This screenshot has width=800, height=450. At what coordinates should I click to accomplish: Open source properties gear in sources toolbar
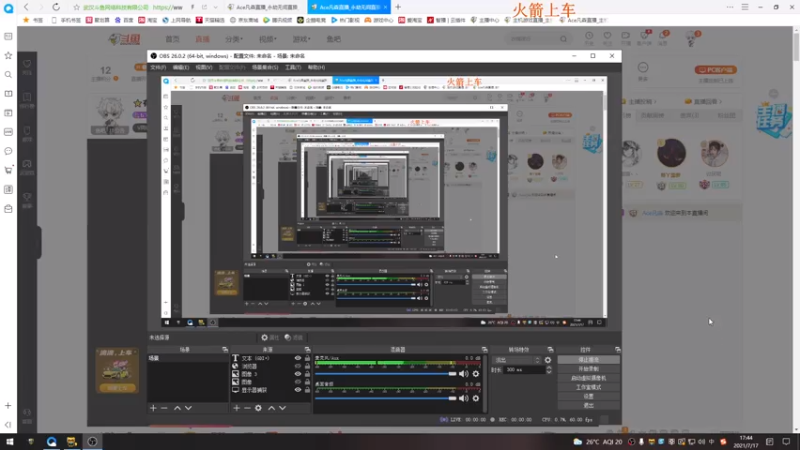point(258,408)
